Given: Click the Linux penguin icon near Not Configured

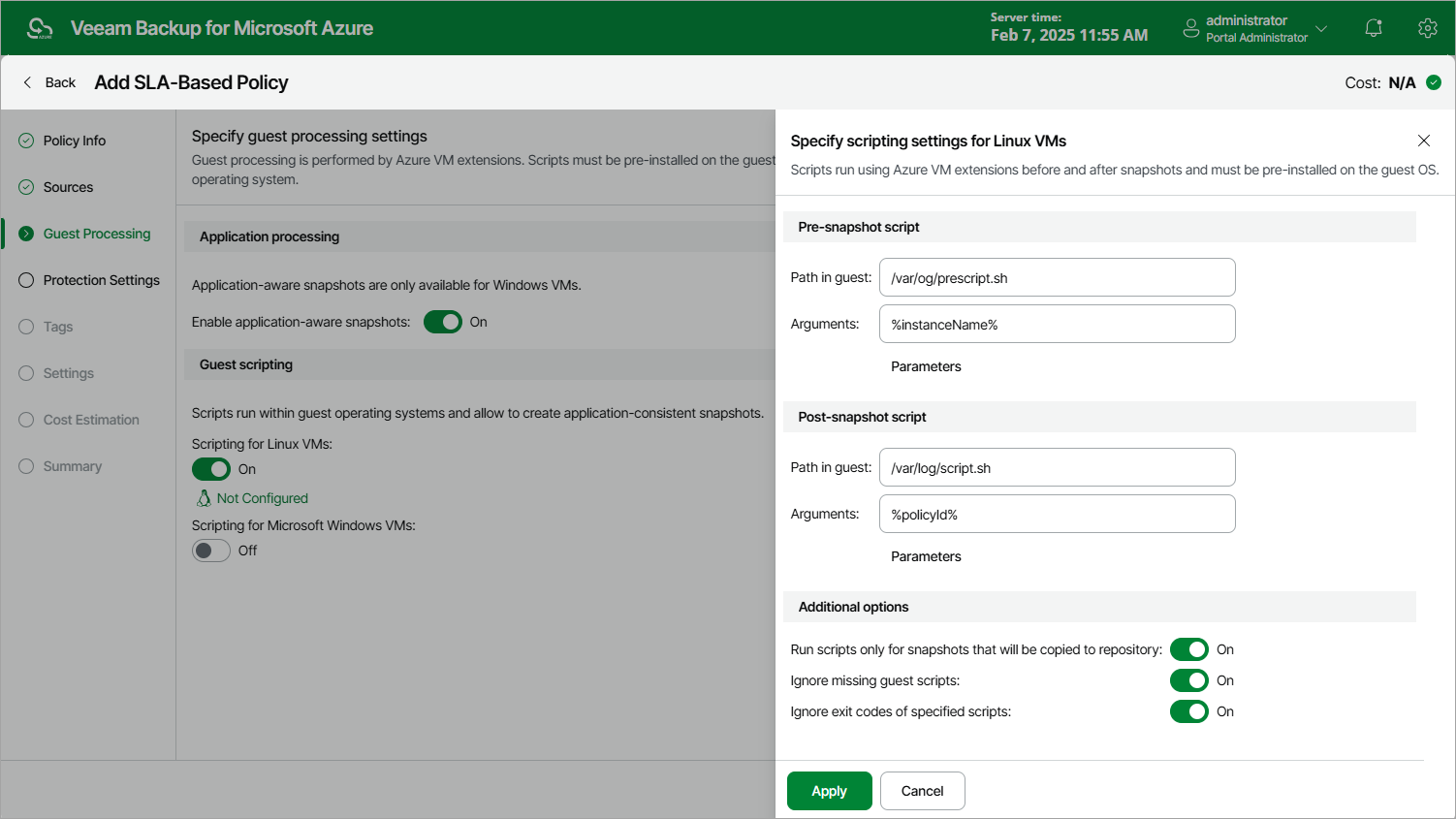Looking at the screenshot, I should click(x=204, y=498).
